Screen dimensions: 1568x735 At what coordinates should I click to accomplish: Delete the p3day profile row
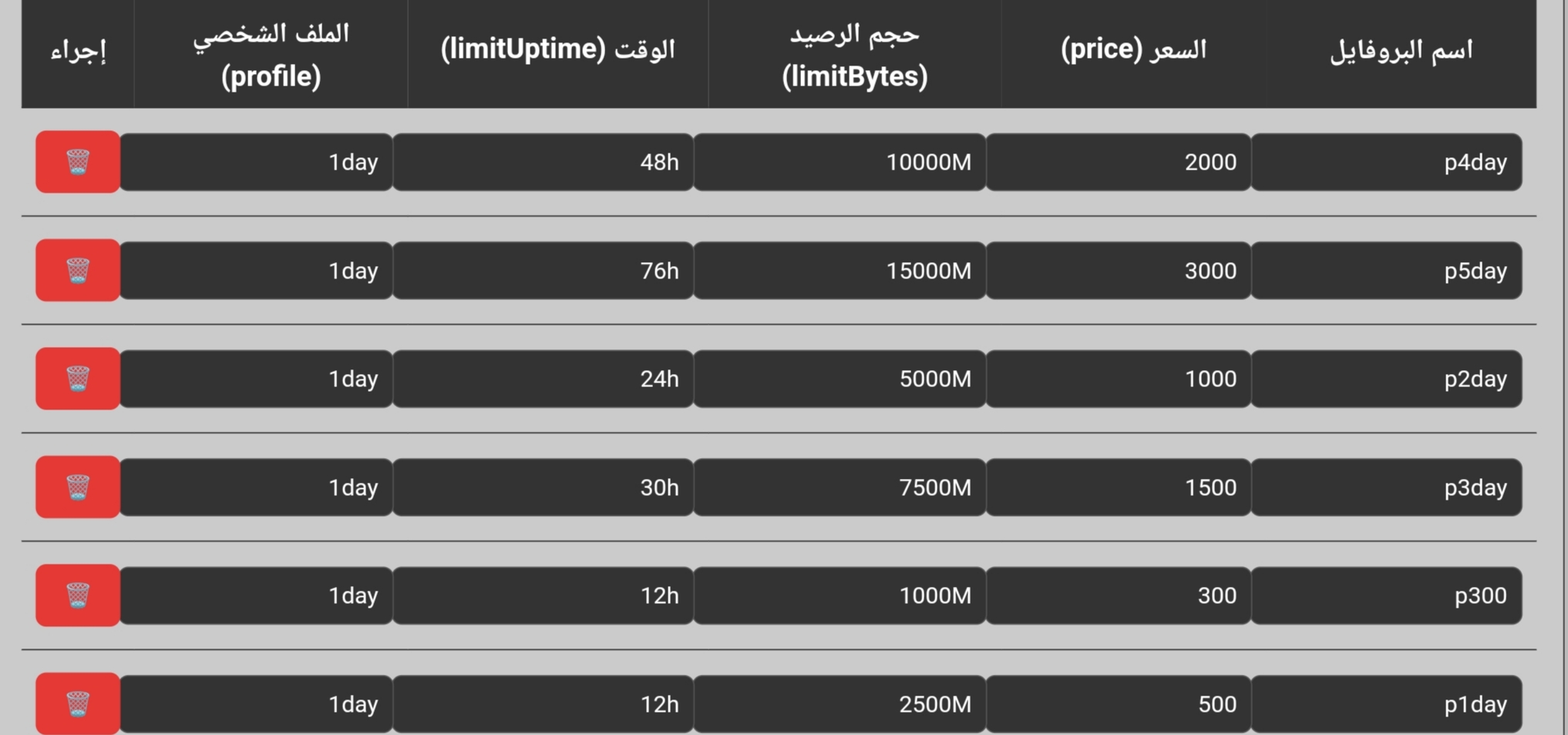click(77, 487)
